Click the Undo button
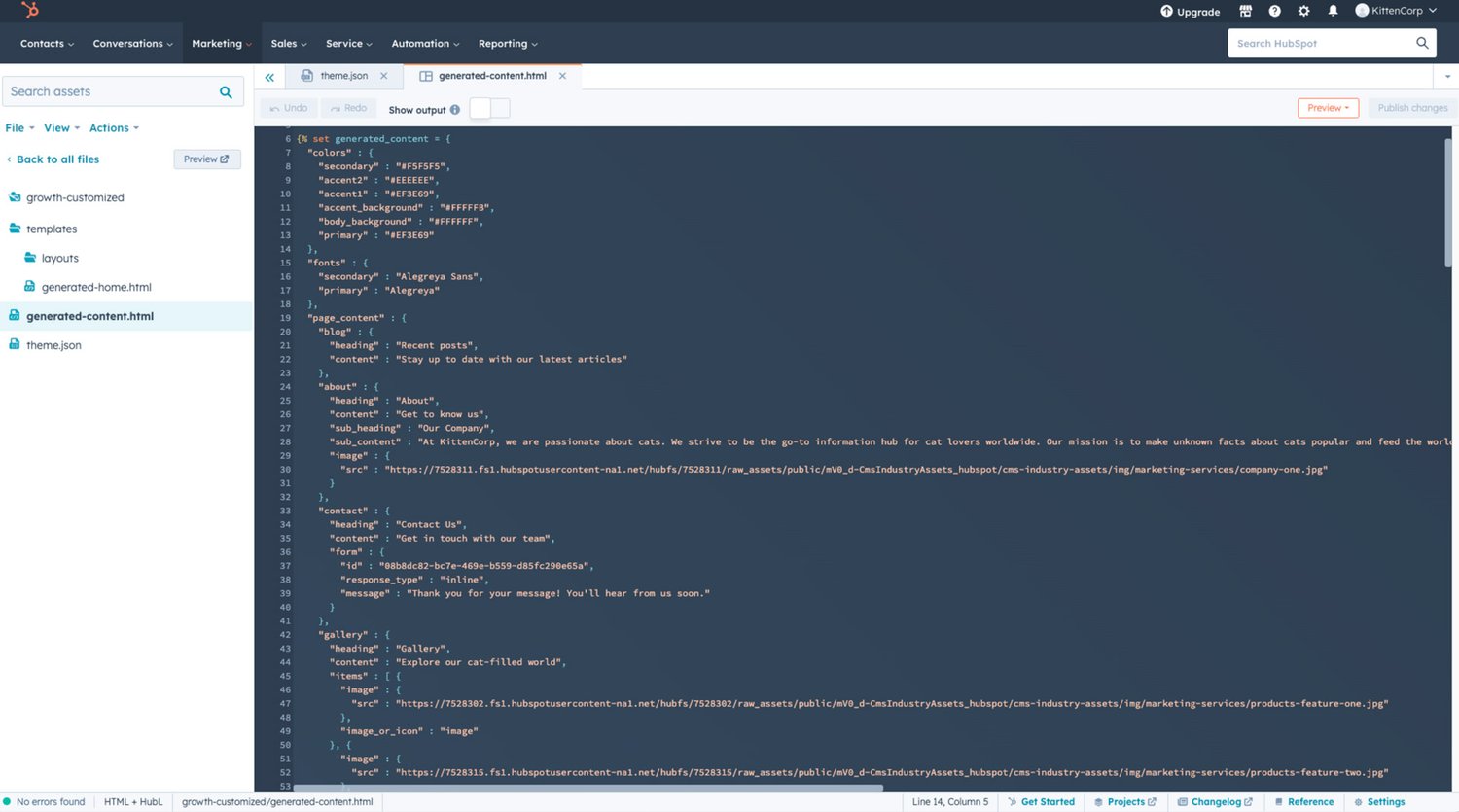The image size is (1459, 812). click(x=289, y=108)
